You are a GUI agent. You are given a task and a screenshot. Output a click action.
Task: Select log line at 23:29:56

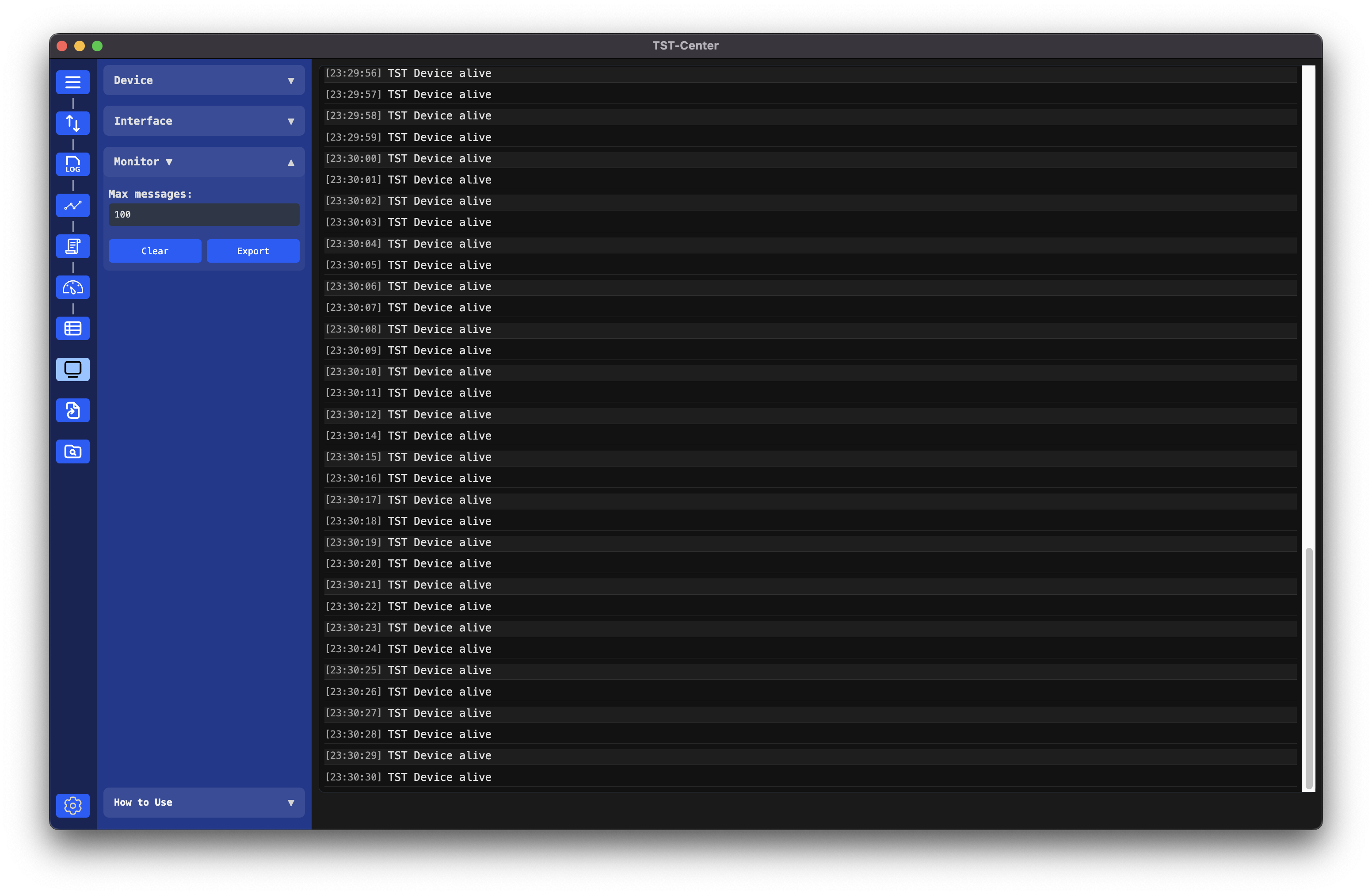point(810,73)
